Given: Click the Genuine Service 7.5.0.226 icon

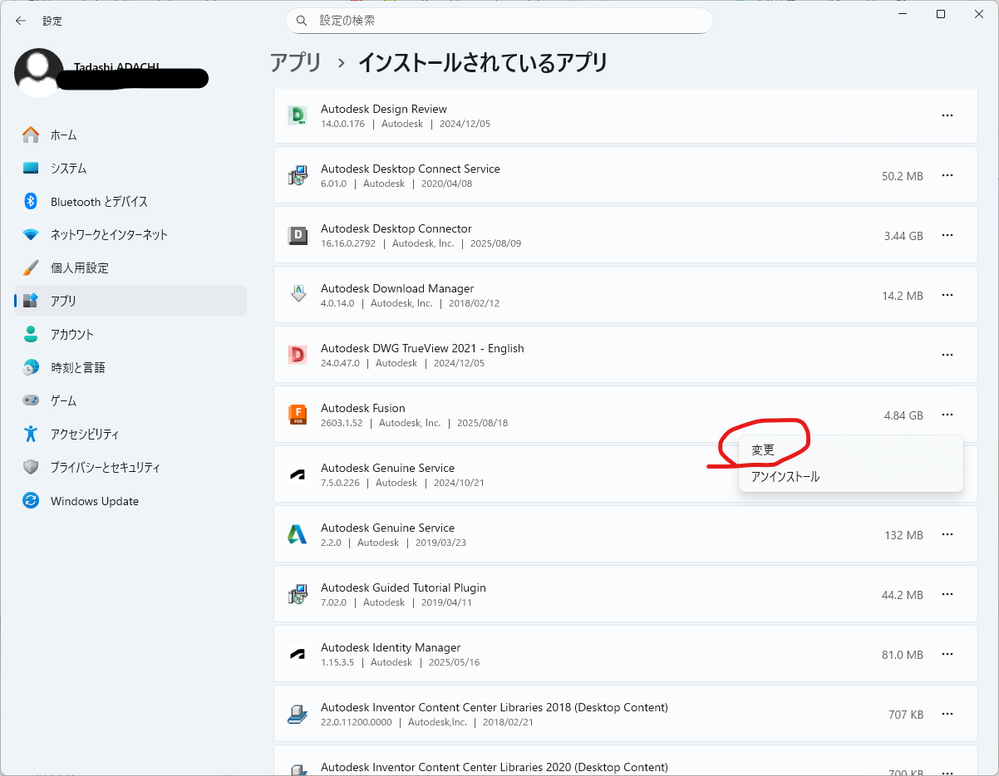Looking at the screenshot, I should click(x=298, y=475).
